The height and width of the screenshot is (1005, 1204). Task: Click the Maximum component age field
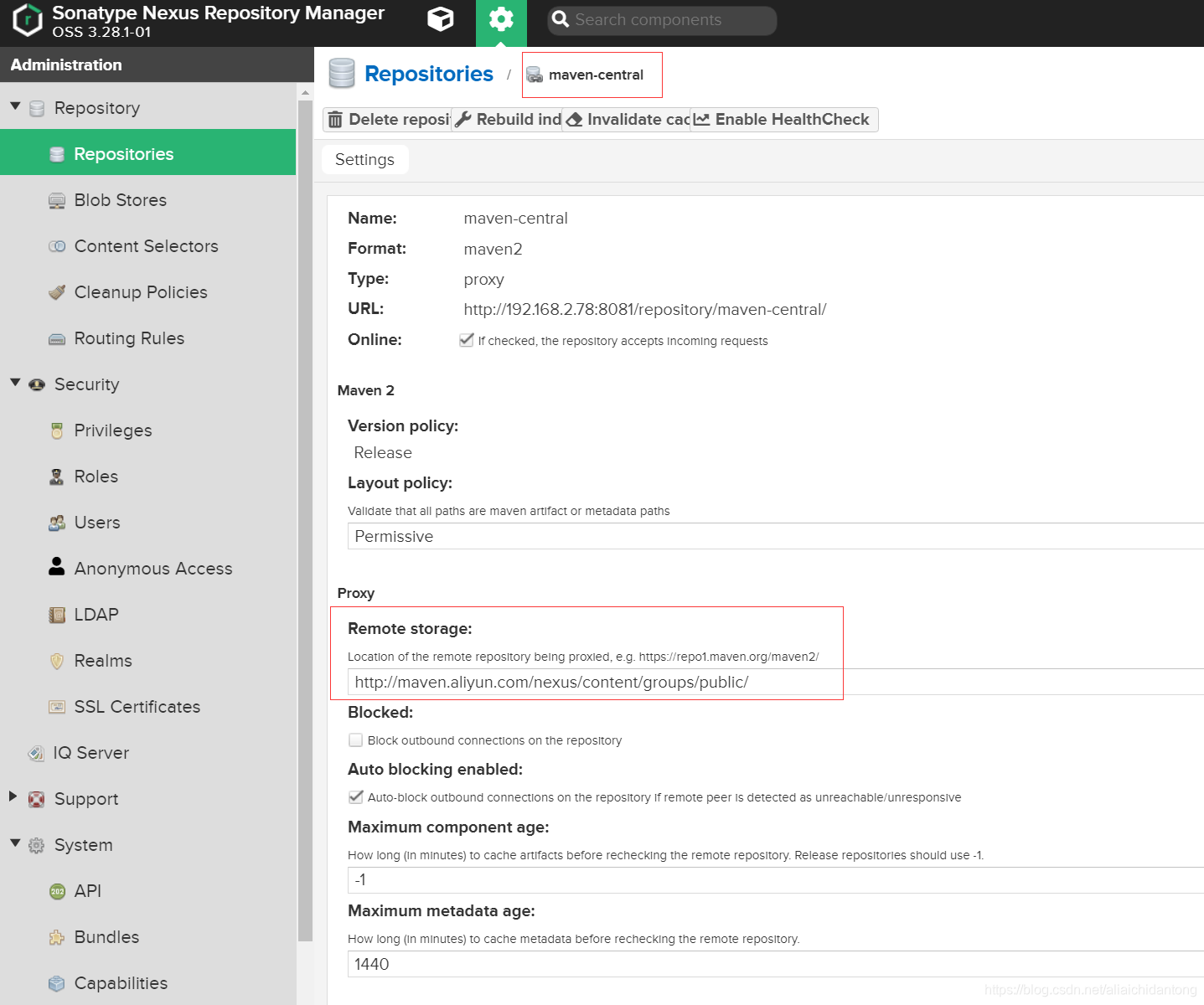[775, 880]
